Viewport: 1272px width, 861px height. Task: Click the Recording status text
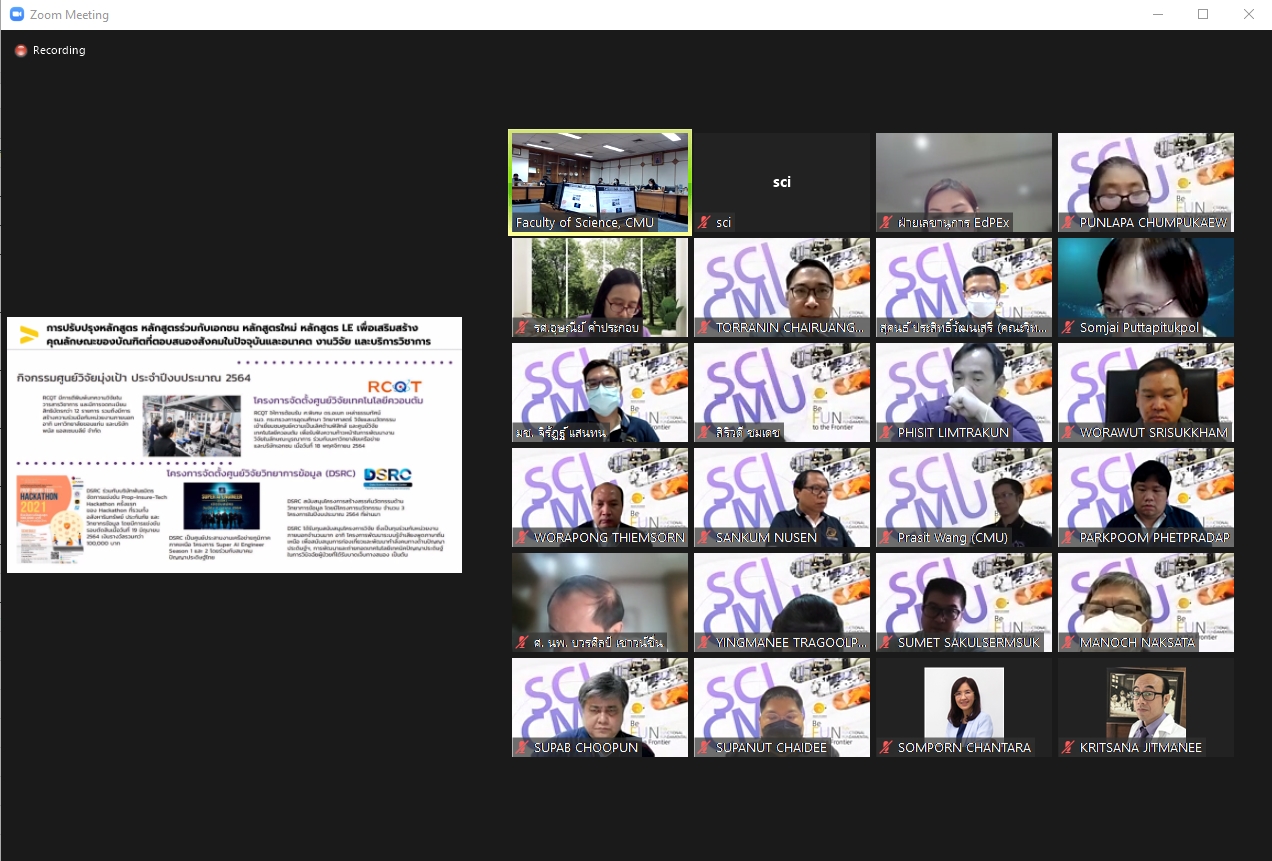tap(59, 51)
